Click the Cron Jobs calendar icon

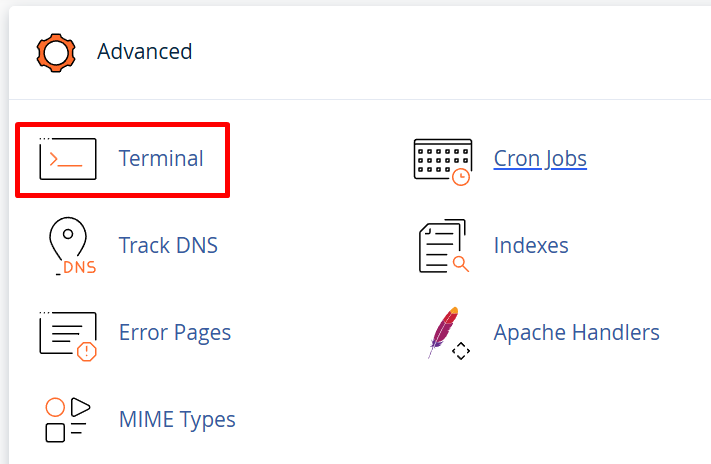tap(443, 162)
